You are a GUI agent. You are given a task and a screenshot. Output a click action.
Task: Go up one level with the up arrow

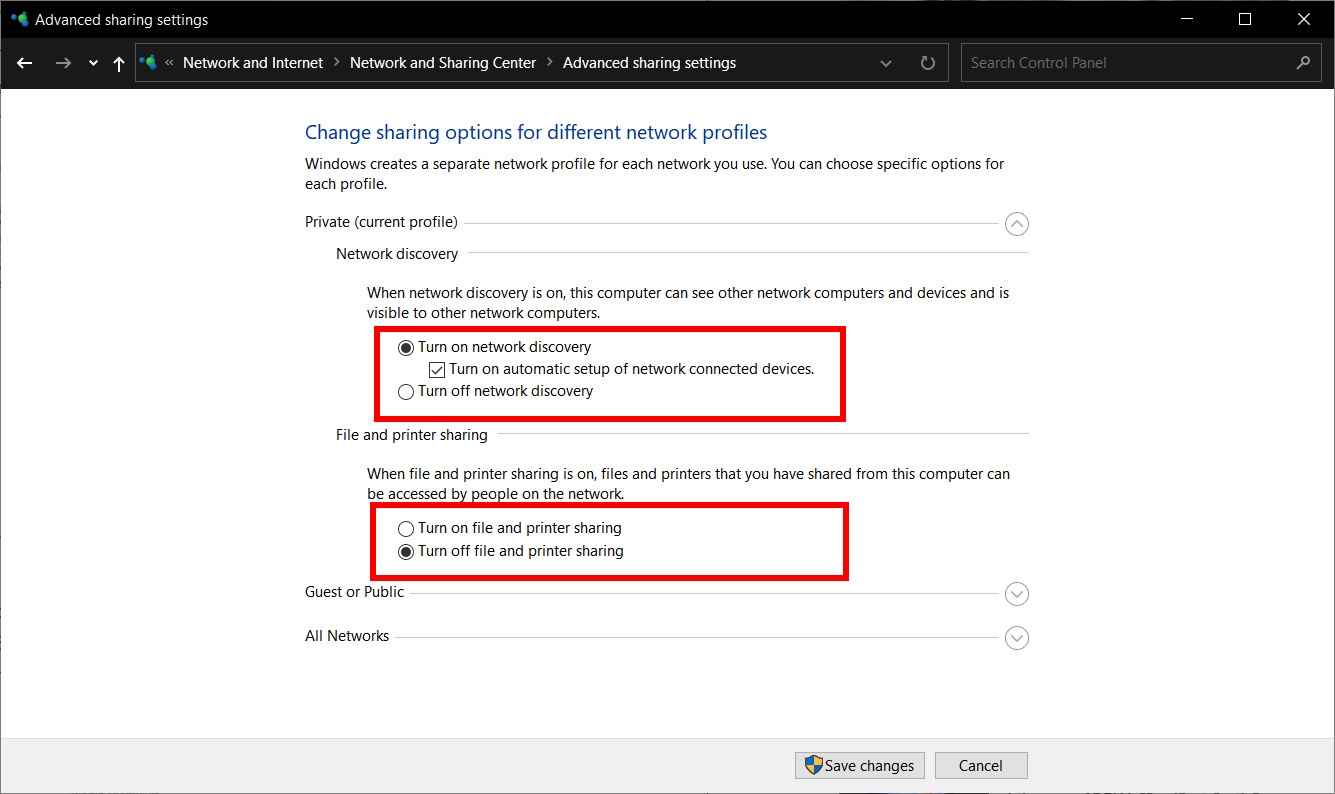tap(119, 63)
